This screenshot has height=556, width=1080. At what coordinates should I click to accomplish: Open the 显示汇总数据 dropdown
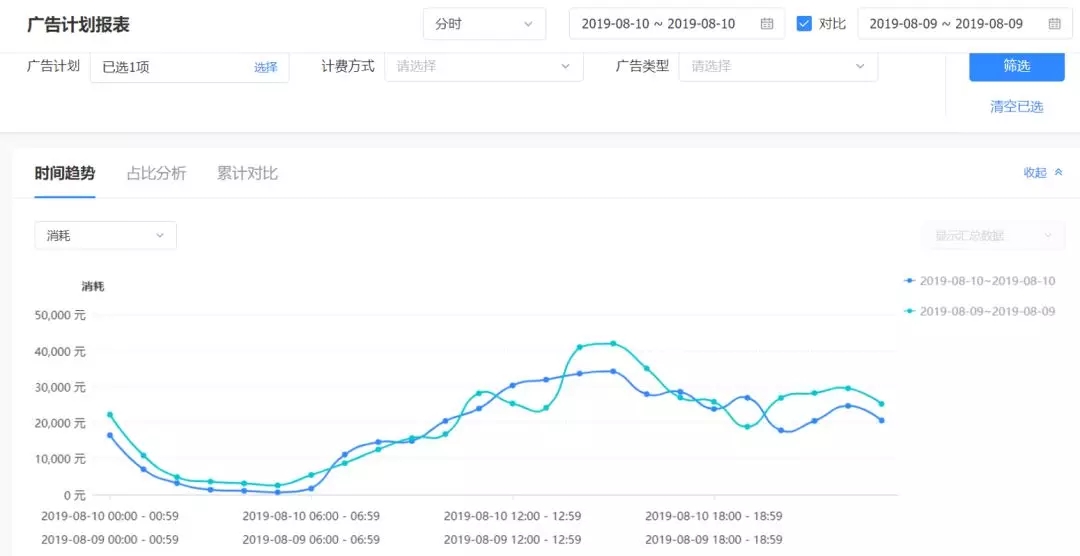(x=994, y=236)
